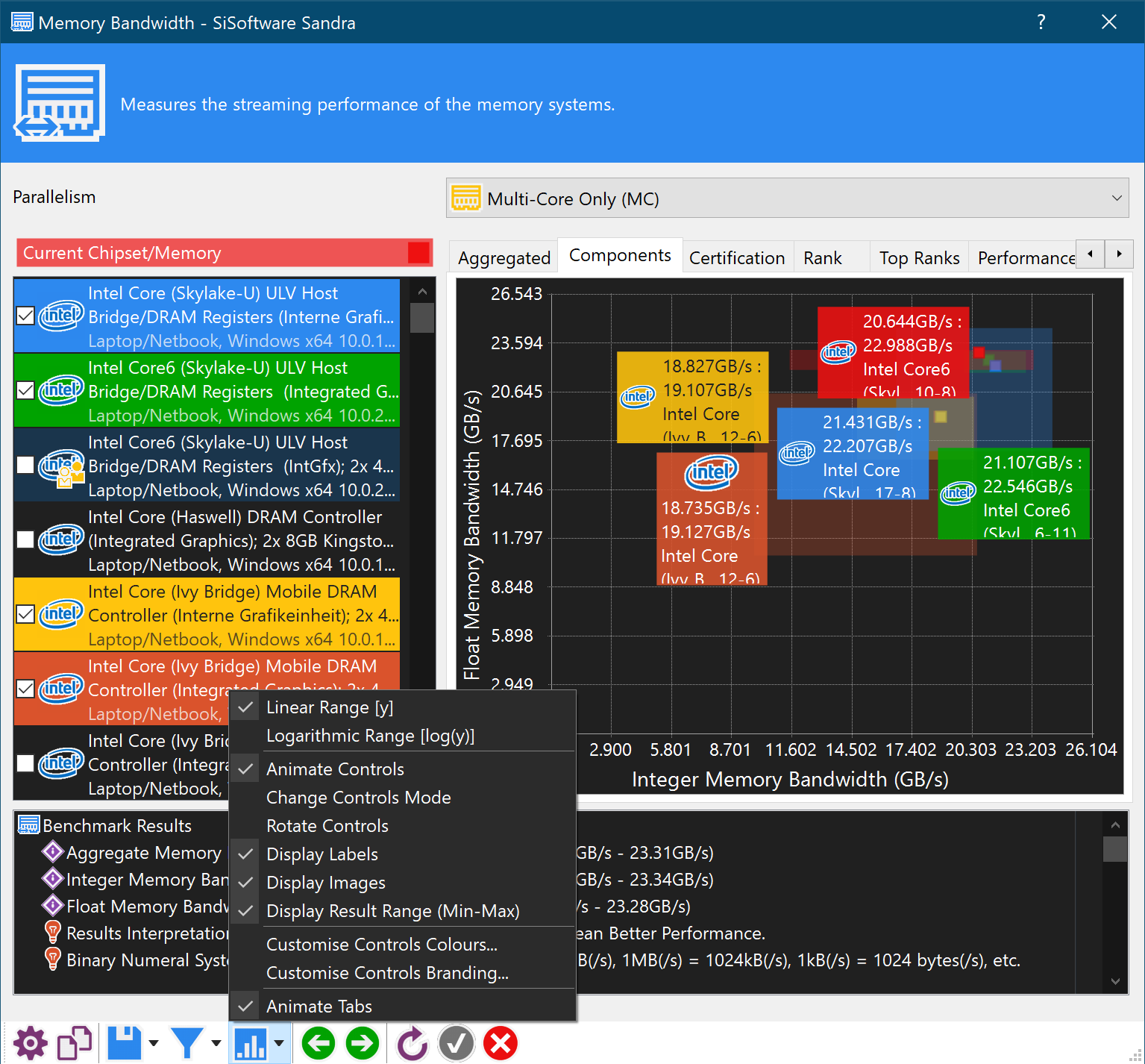This screenshot has height=1064, width=1145.
Task: Open the filter button dropdown arrow
Action: pos(216,1043)
